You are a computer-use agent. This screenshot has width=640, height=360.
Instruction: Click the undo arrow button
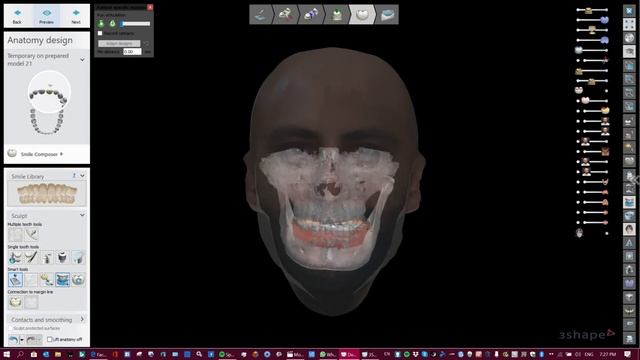13,339
